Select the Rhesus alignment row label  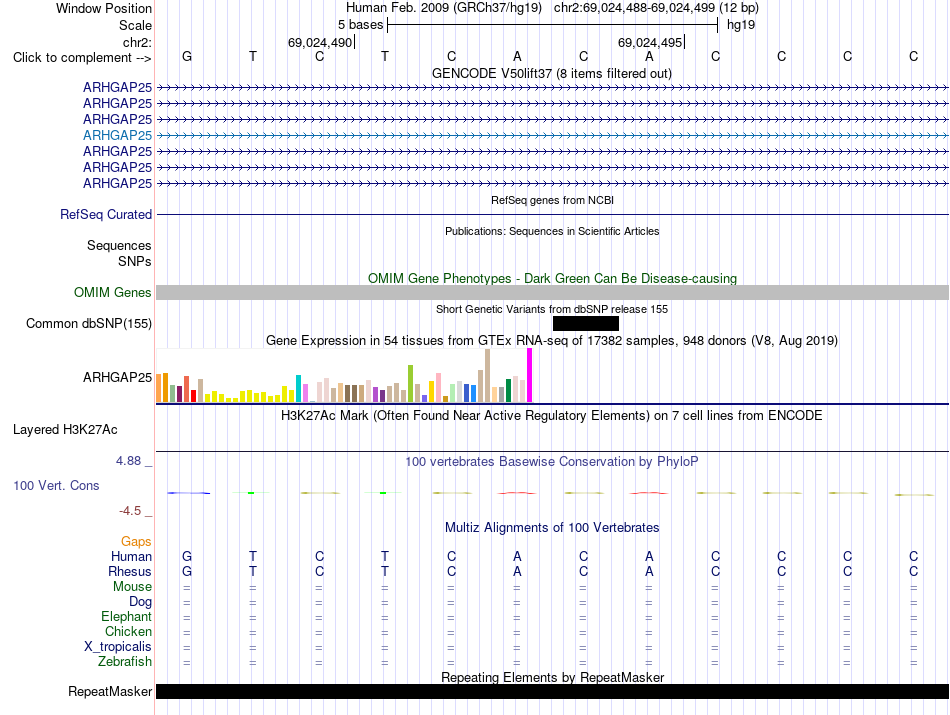point(130,571)
